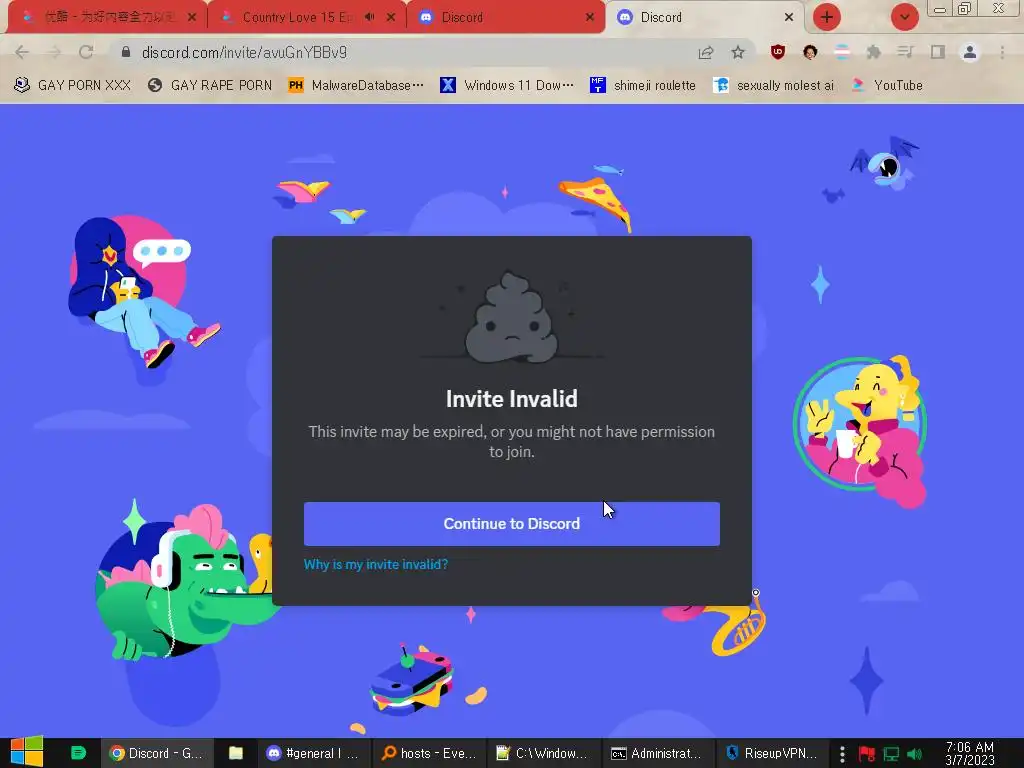Open the clock showing 7:06 AM
Viewport: 1024px width, 768px height.
[970, 753]
